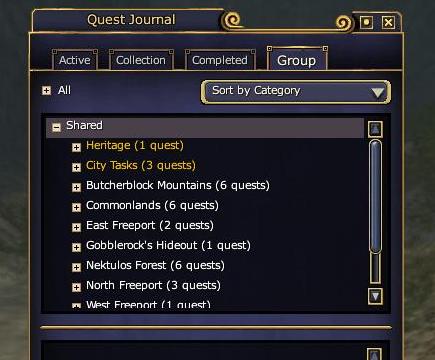The height and width of the screenshot is (360, 435).
Task: Expand North Freeport plus icon
Action: [x=76, y=287]
